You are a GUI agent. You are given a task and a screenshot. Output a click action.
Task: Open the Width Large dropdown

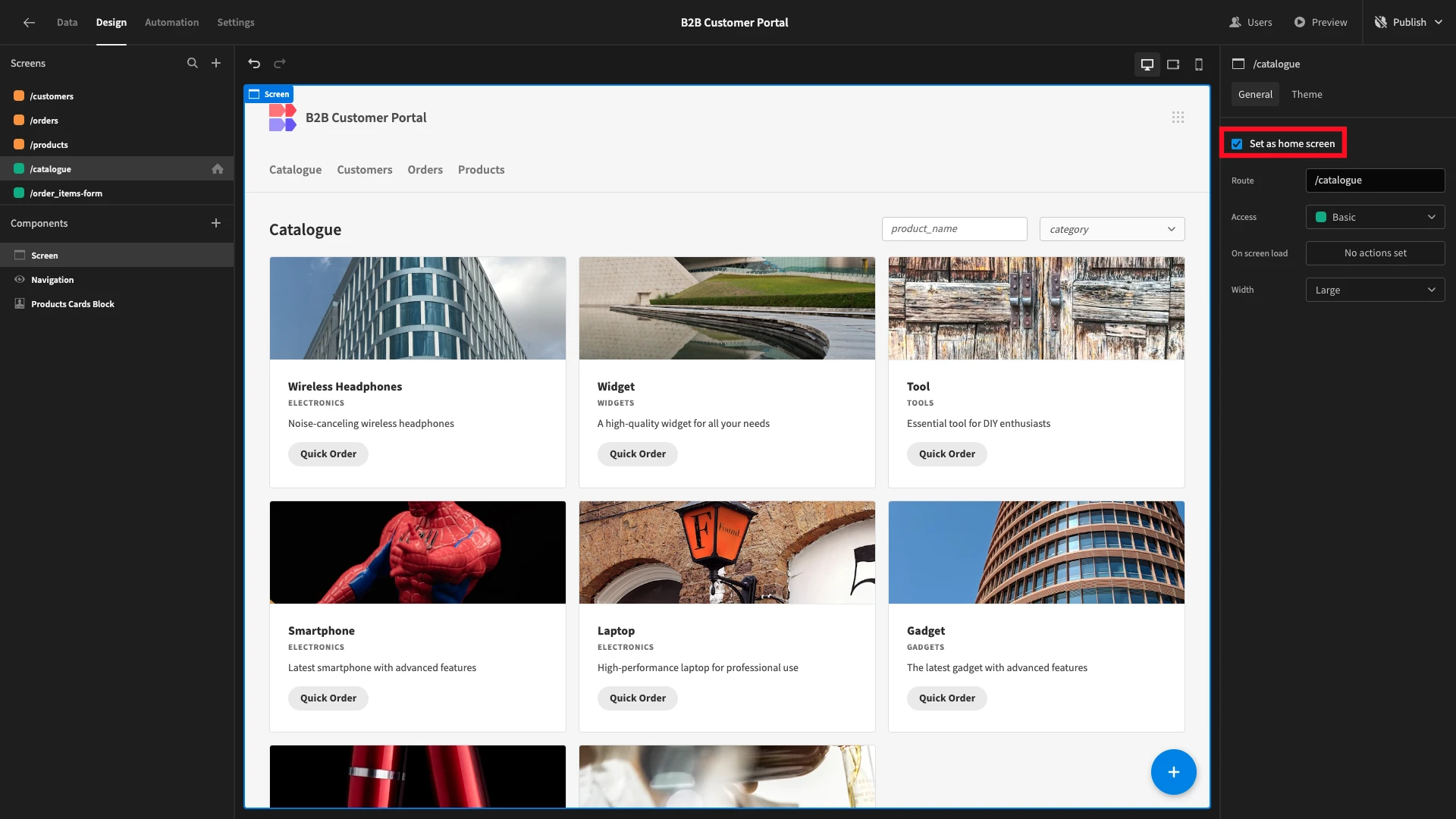(x=1375, y=290)
